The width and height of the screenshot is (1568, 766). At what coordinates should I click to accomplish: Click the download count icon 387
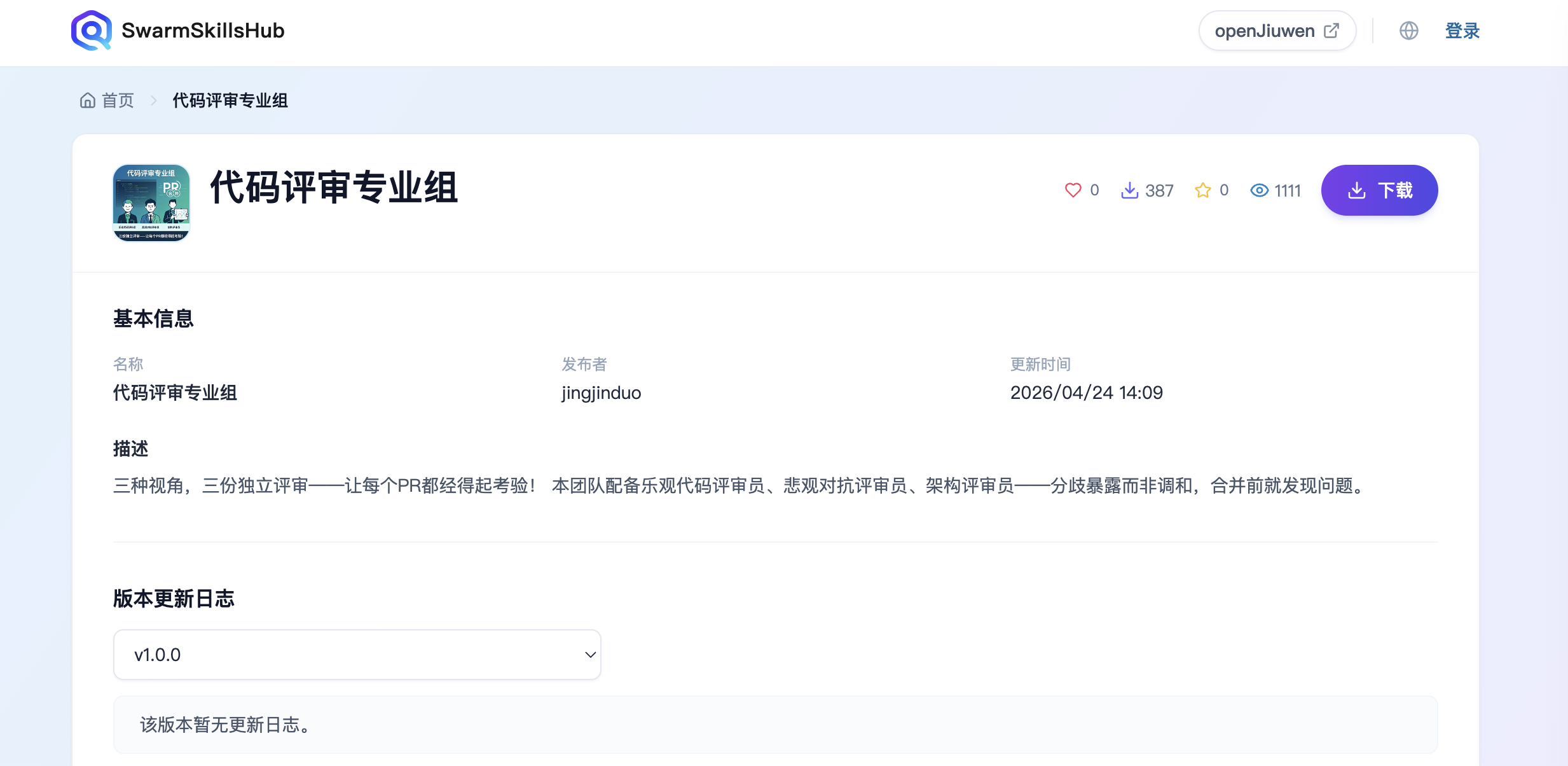click(1129, 190)
